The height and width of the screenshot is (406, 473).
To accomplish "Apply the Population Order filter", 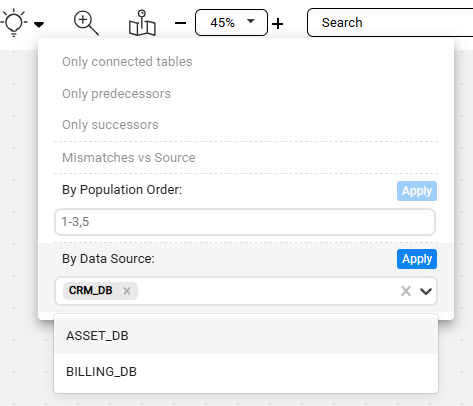I will (417, 191).
